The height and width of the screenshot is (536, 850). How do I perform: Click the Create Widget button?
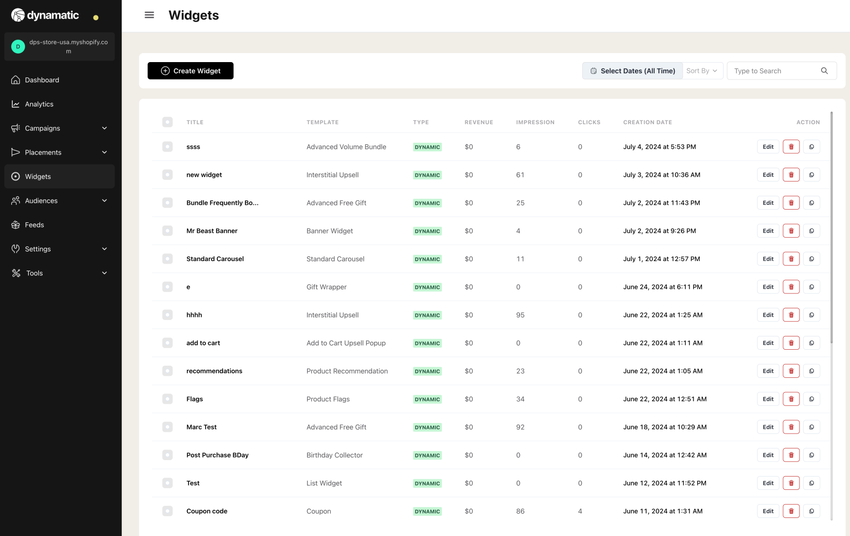(190, 71)
